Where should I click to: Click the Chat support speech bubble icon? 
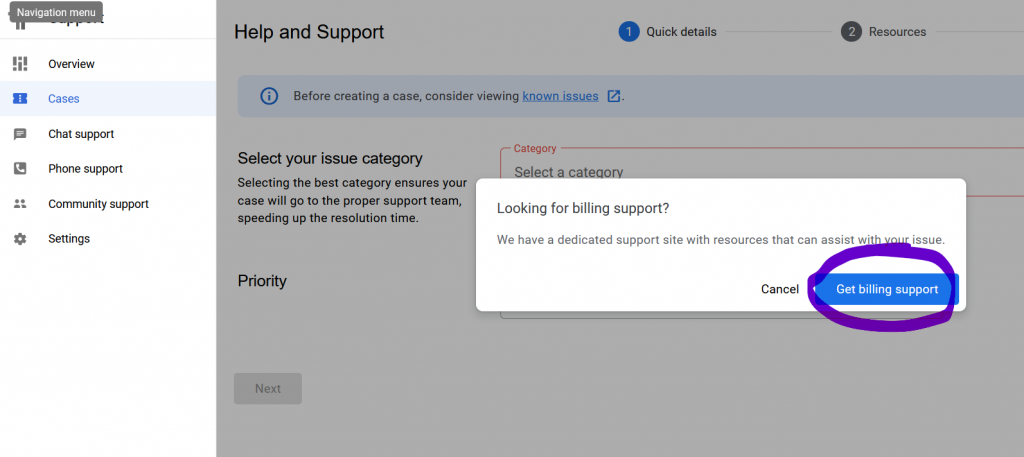point(20,134)
